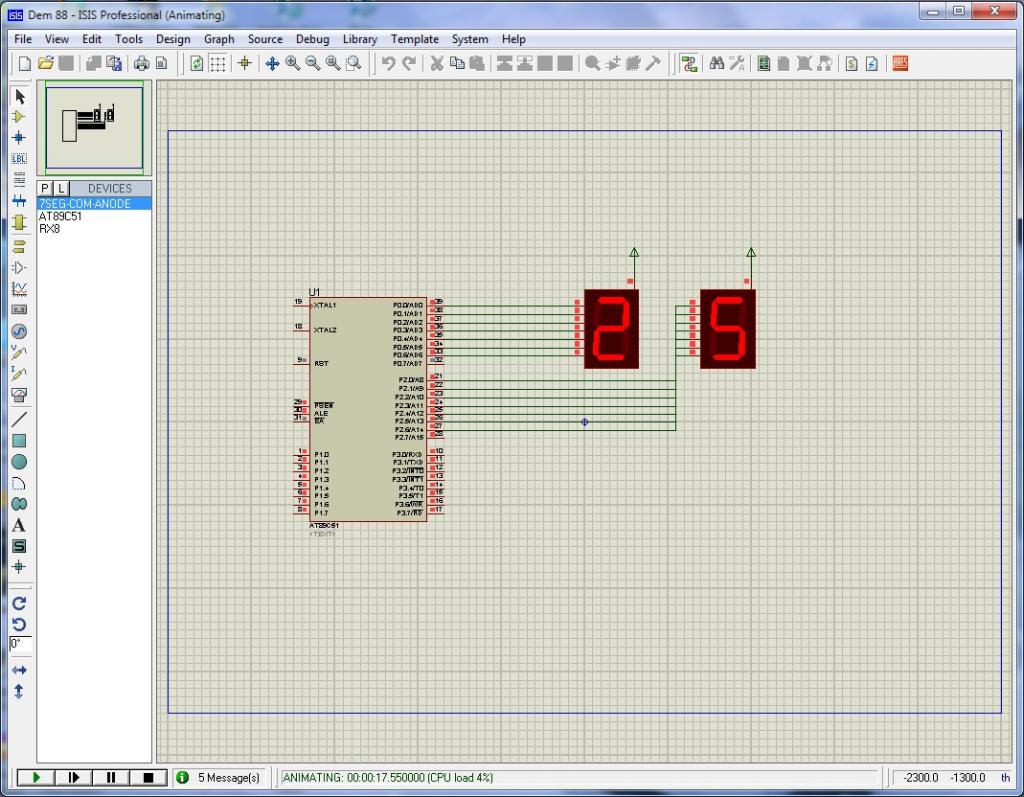The image size is (1024, 797).
Task: Toggle wire auto-router button
Action: [688, 63]
